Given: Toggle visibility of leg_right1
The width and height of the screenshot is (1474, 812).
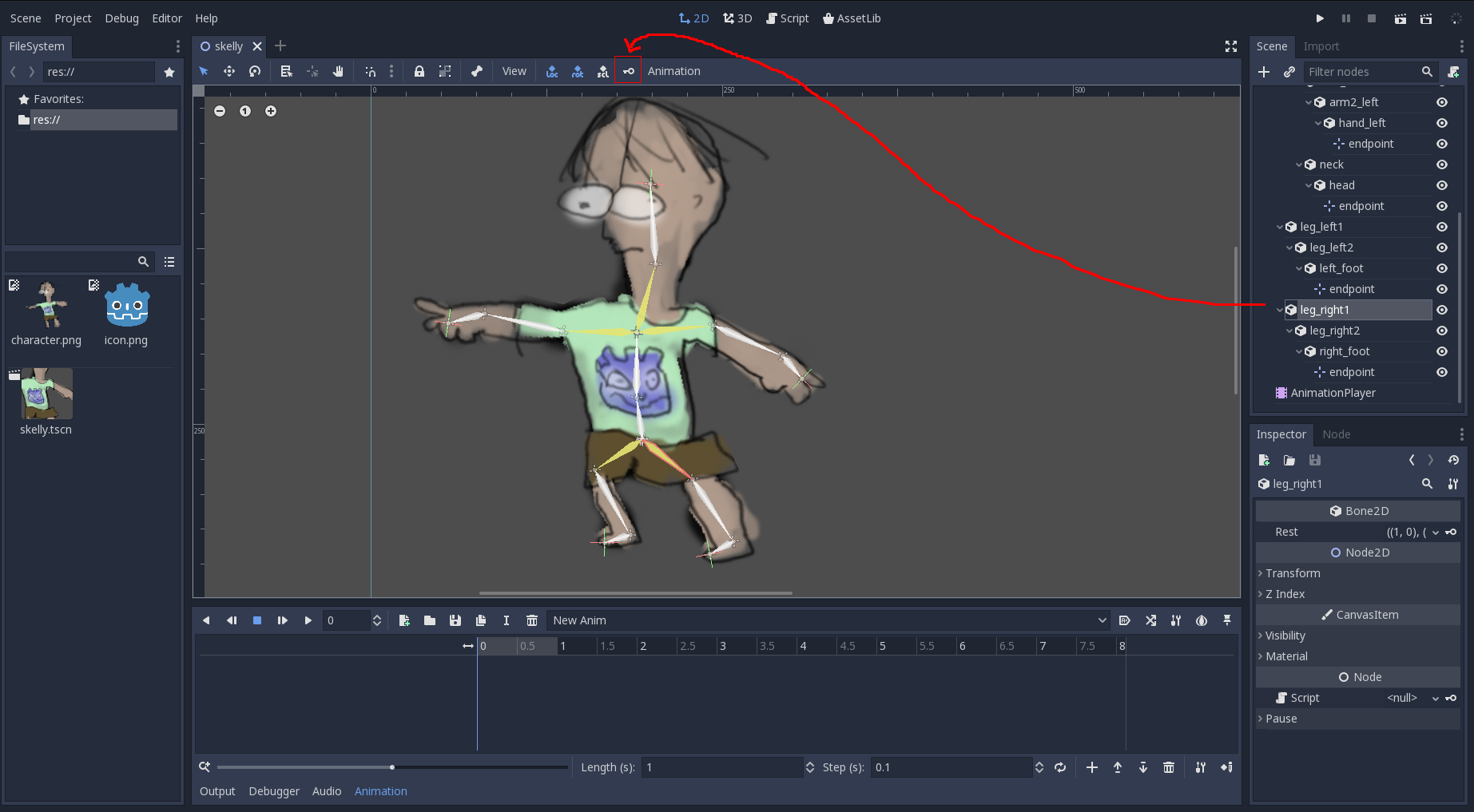Looking at the screenshot, I should click(1442, 310).
